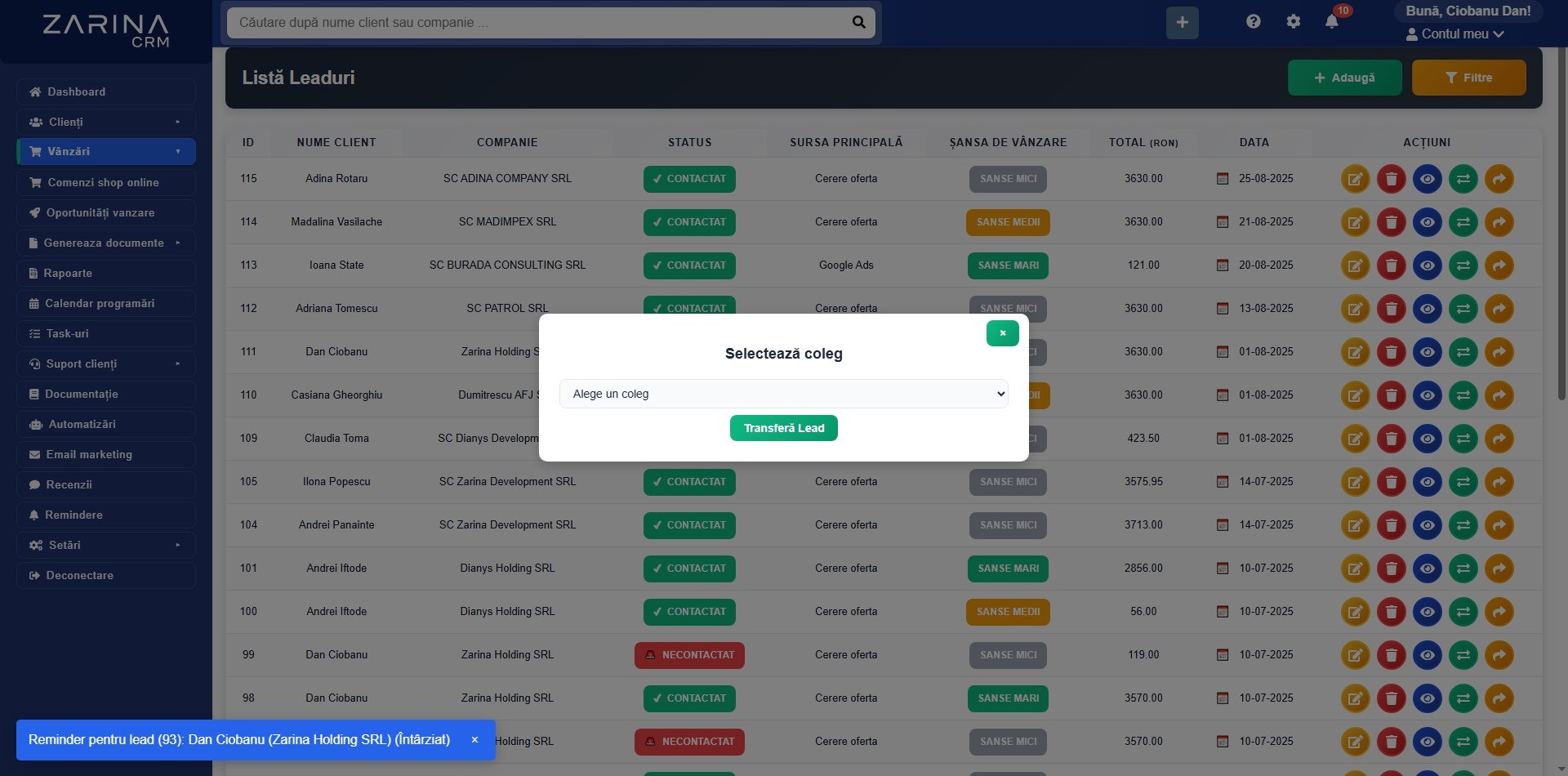The width and height of the screenshot is (1568, 776).
Task: Go to Dashboard in the sidebar
Action: tap(105, 91)
